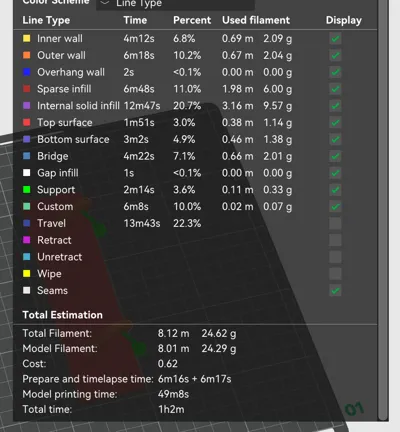Click the Support green color swatch
Image resolution: width=400 pixels, height=432 pixels.
coord(27,190)
